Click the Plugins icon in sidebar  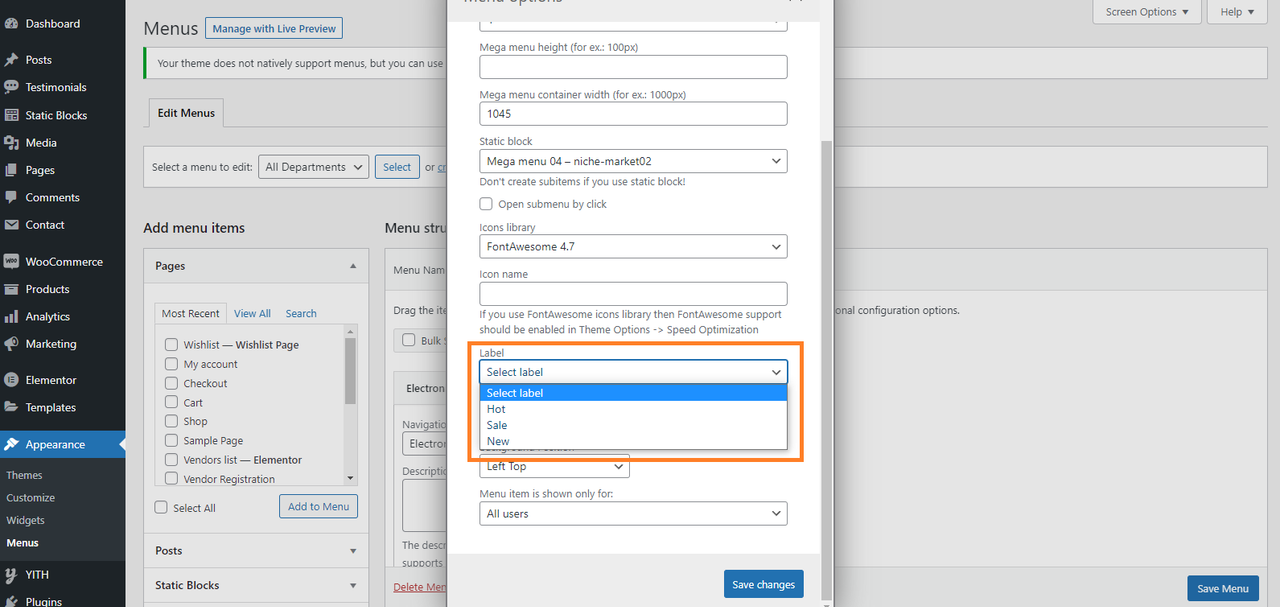point(12,602)
